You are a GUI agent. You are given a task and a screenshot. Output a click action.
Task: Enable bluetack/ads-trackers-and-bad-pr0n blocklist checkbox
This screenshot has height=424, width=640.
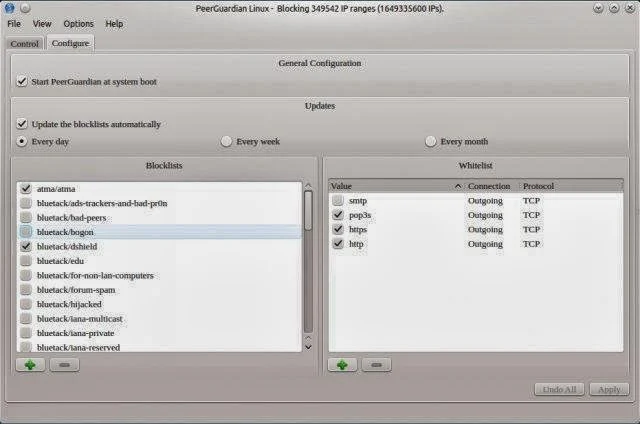pos(26,203)
